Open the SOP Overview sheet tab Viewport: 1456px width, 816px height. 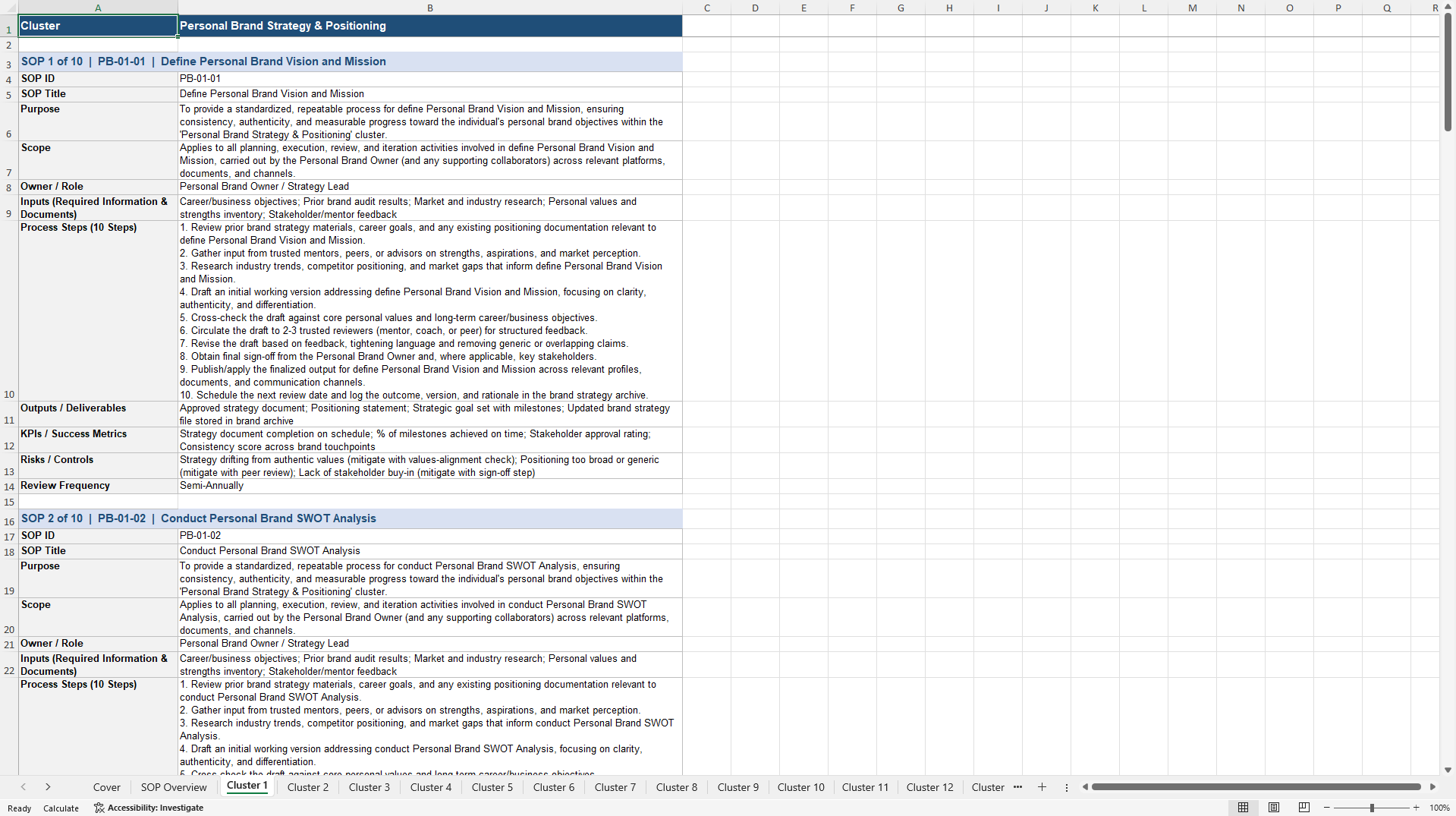click(x=174, y=787)
